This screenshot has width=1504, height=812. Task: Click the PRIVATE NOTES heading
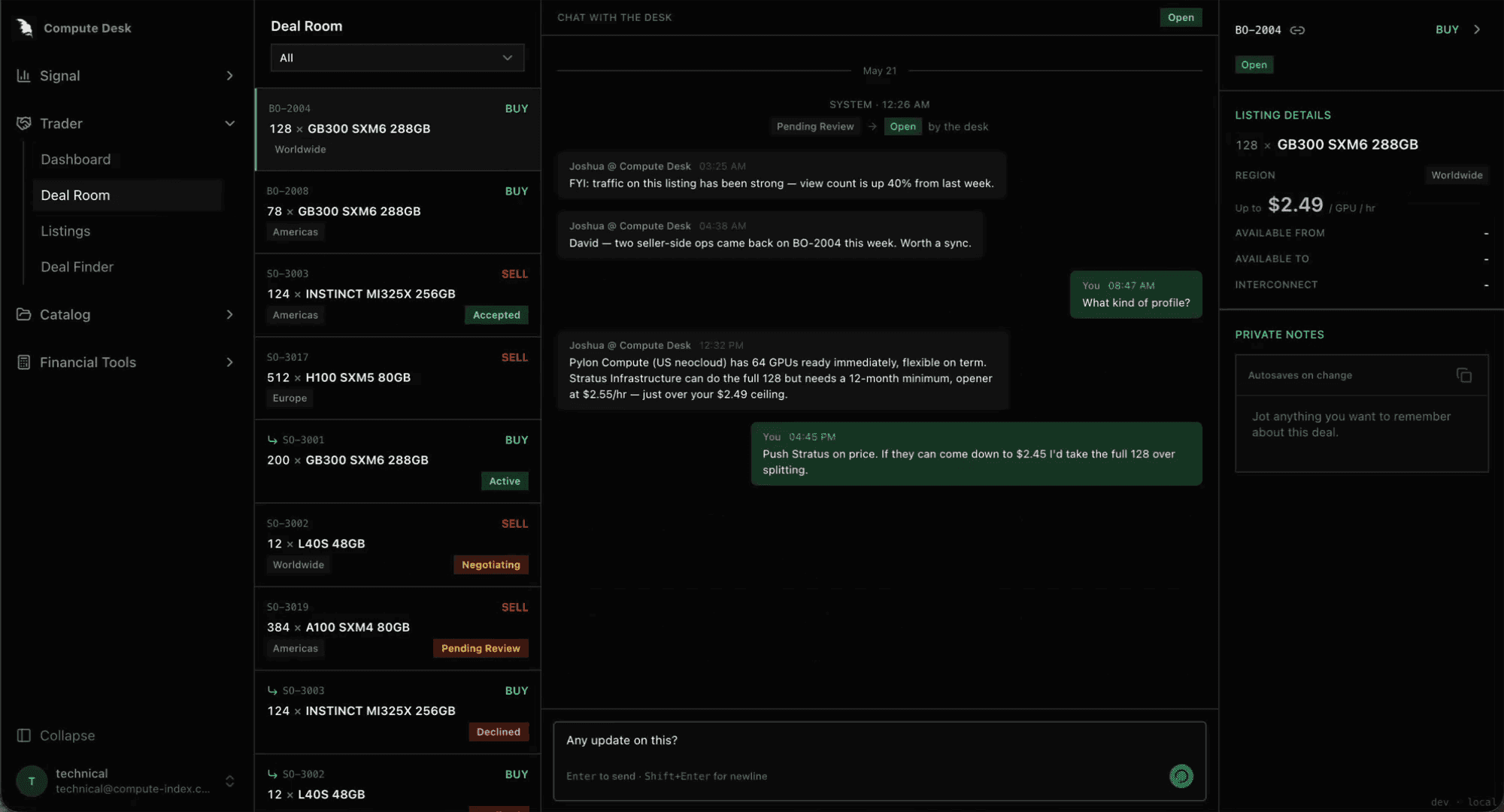[x=1279, y=335]
